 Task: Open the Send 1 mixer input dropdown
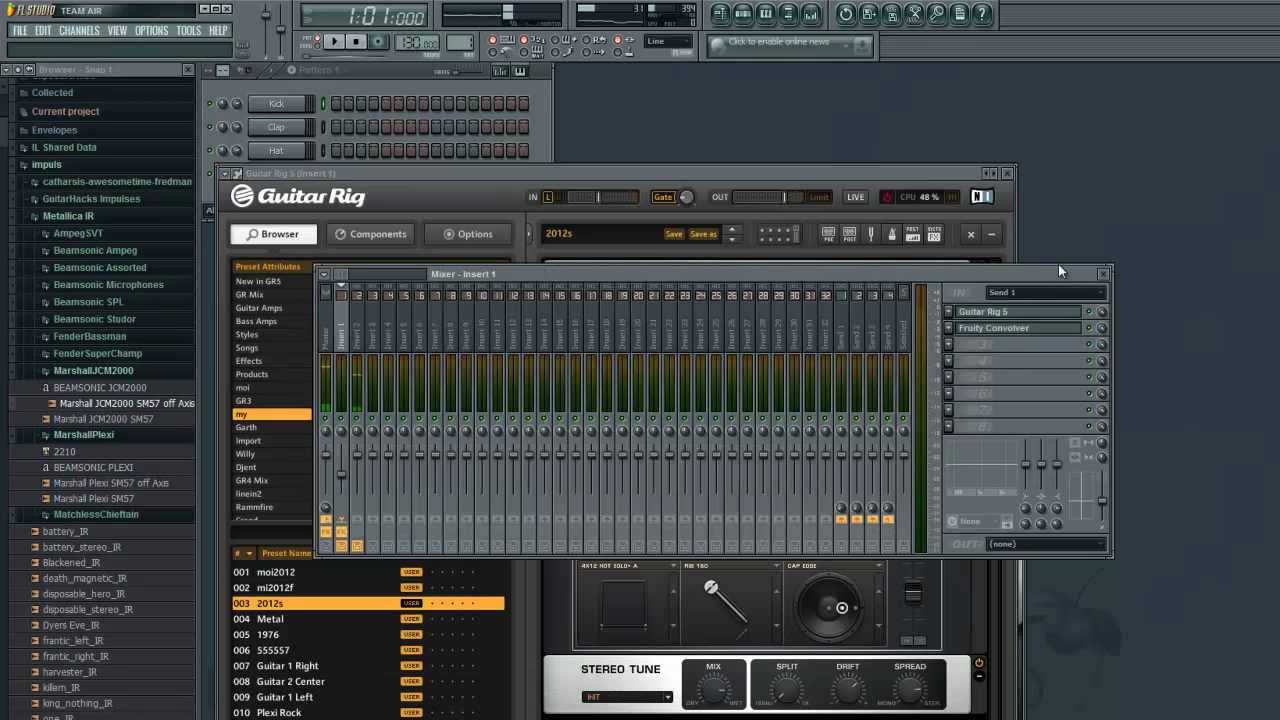pyautogui.click(x=1045, y=292)
